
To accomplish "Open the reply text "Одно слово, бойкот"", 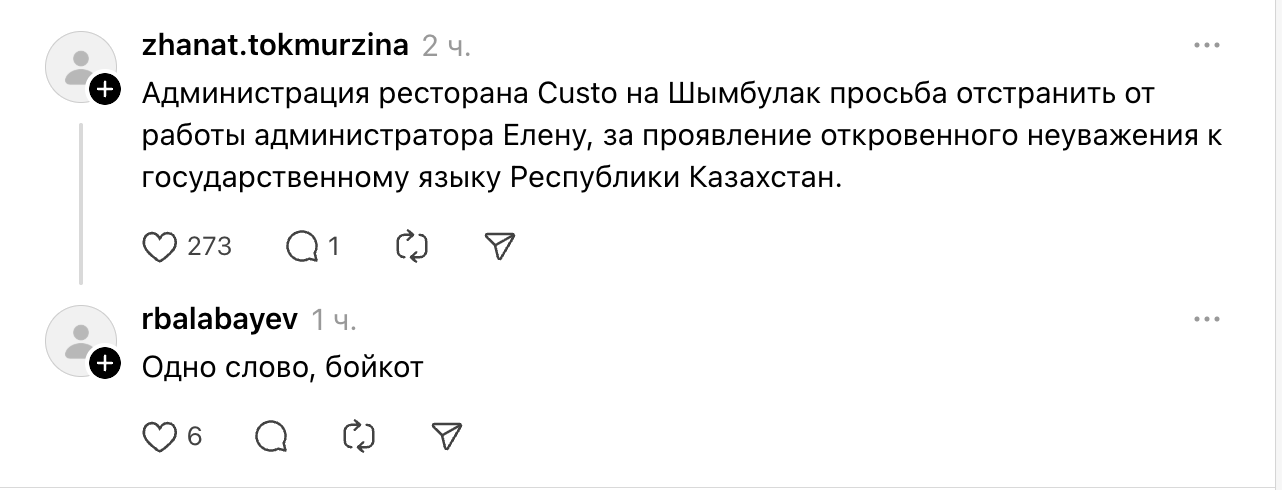I will coord(283,368).
